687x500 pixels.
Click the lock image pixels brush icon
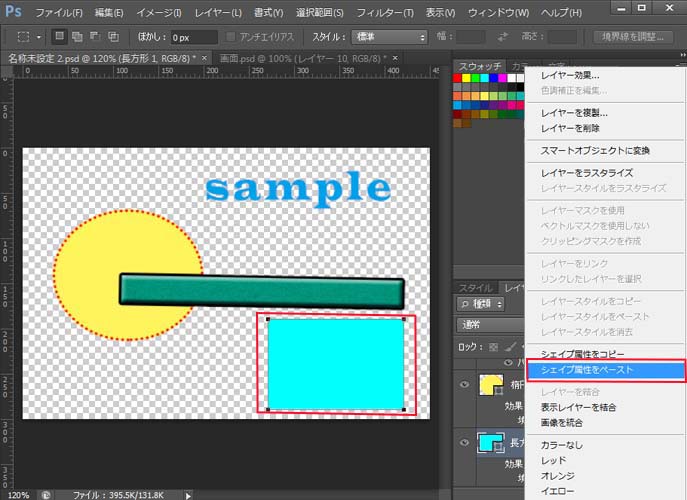(x=510, y=347)
